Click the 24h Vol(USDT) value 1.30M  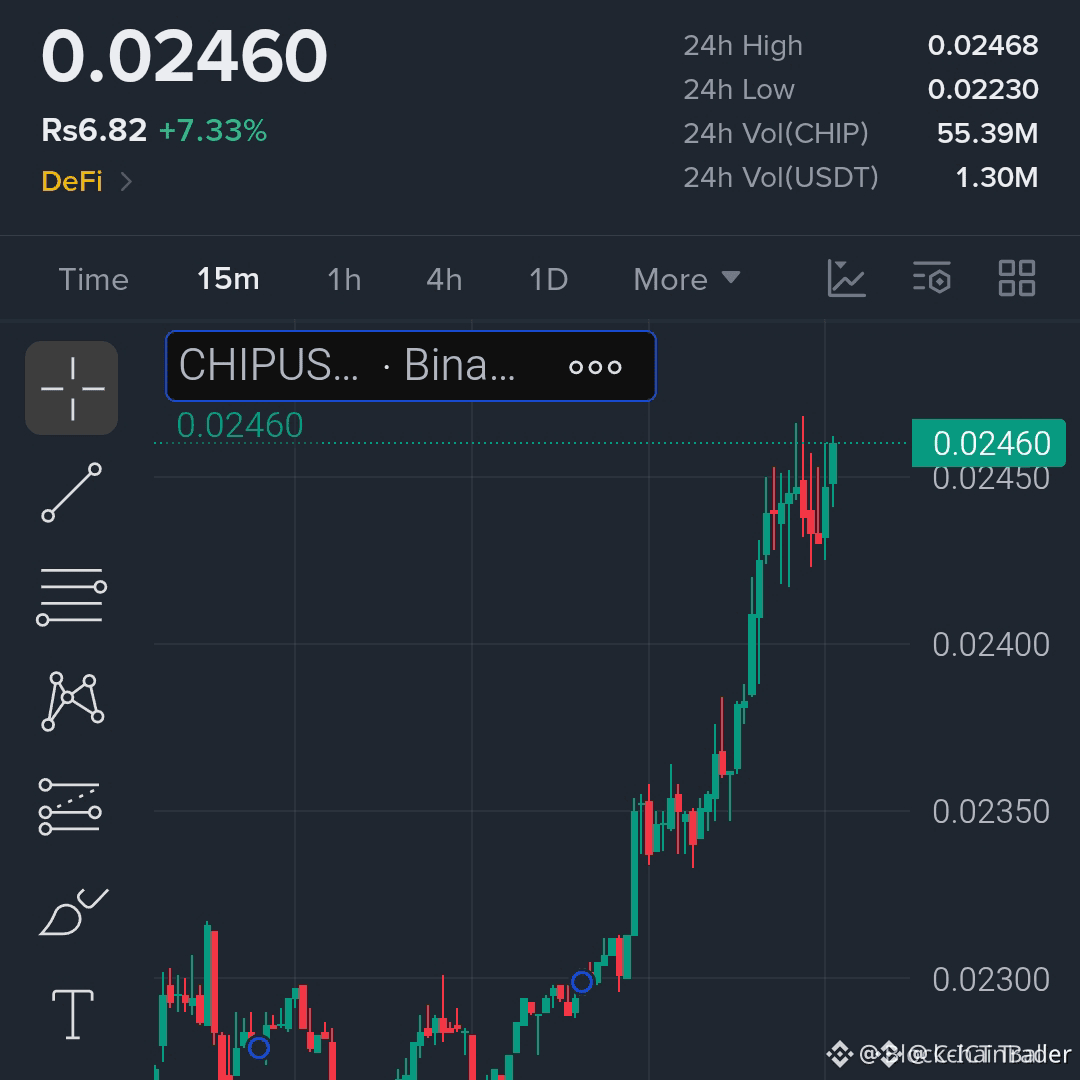997,178
